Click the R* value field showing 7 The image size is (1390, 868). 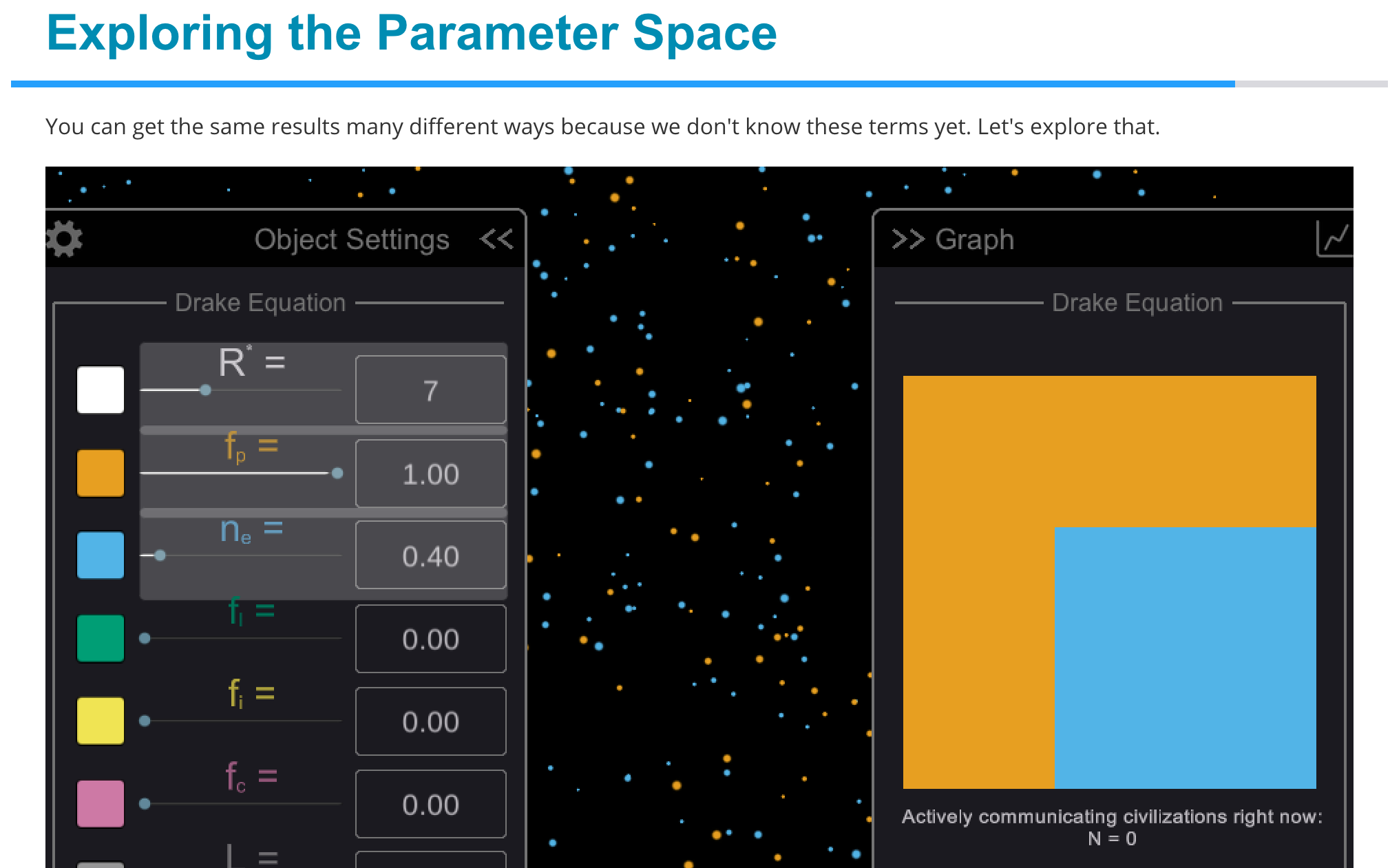[x=430, y=390]
